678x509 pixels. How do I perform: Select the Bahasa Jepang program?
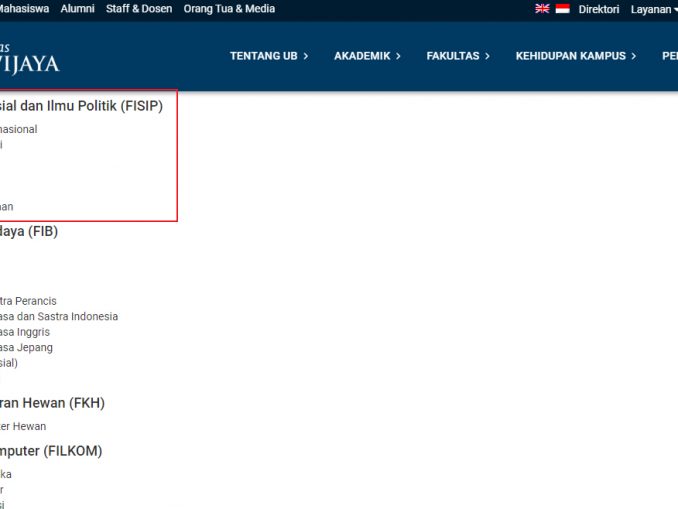pos(26,348)
